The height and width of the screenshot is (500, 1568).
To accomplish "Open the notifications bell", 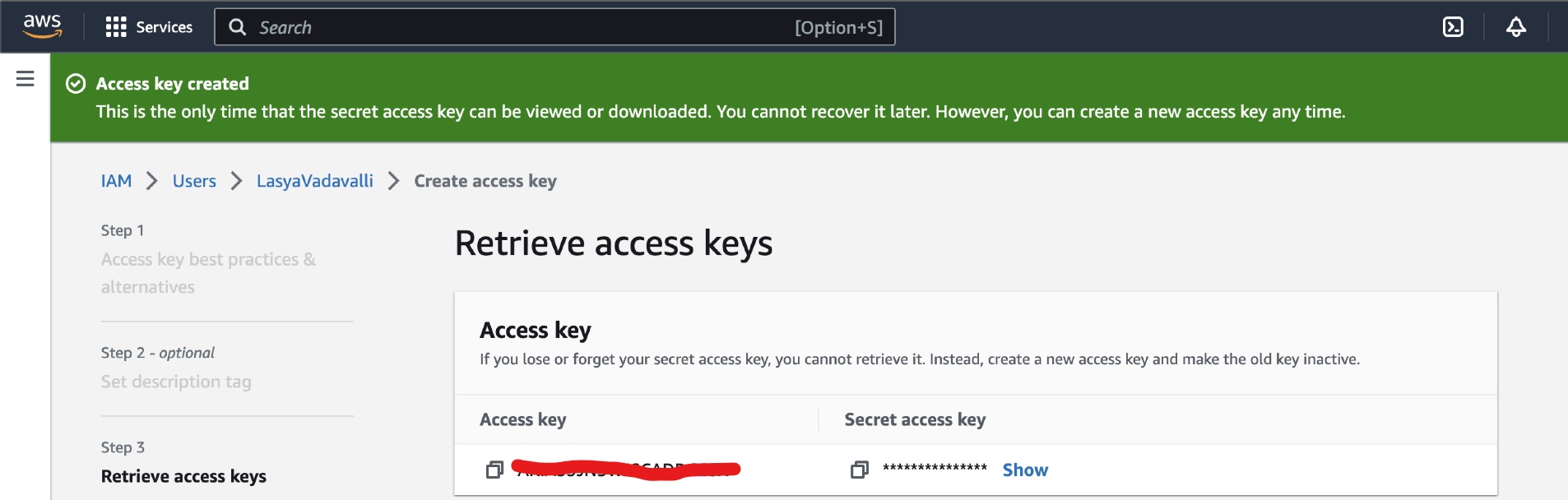I will pos(1516,27).
